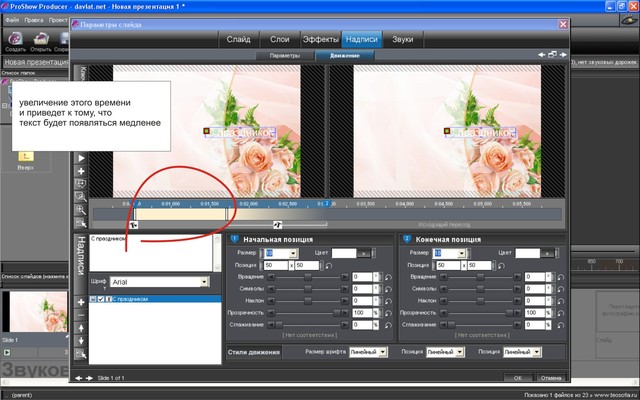The image size is (640, 400).
Task: Open Размер dropdown in Начальная позиция
Action: click(x=293, y=253)
